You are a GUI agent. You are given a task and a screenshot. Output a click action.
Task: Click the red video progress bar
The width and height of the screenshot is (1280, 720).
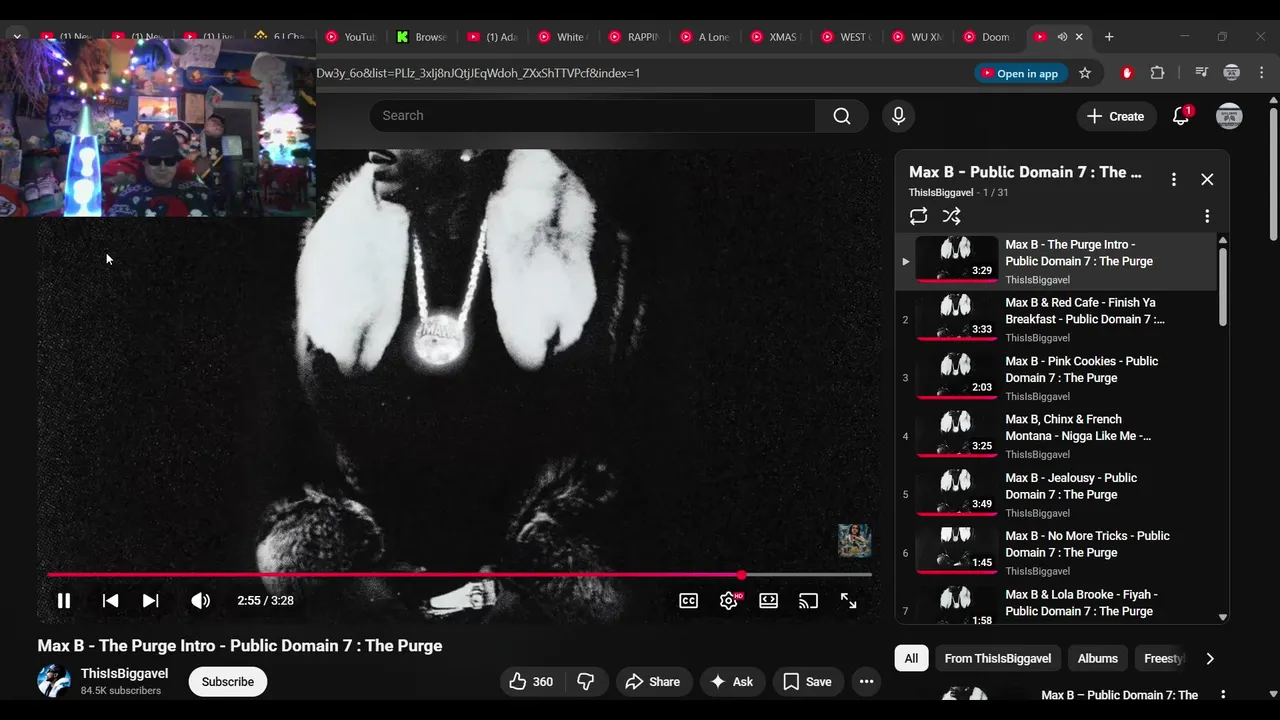coord(459,575)
